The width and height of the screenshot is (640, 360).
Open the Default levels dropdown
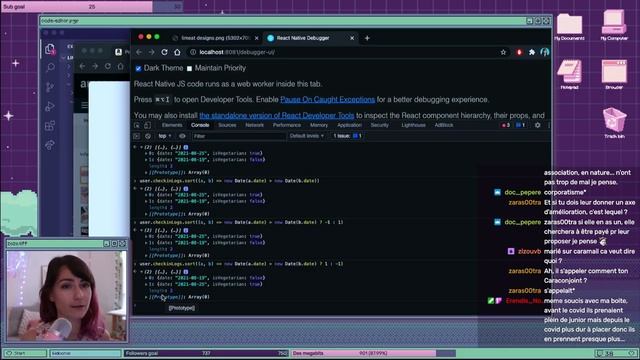click(x=307, y=136)
